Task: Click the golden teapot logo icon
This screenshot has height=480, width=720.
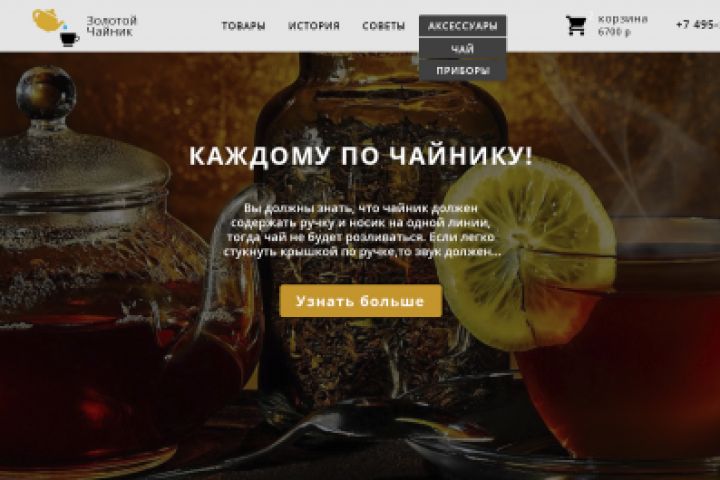Action: pos(48,20)
